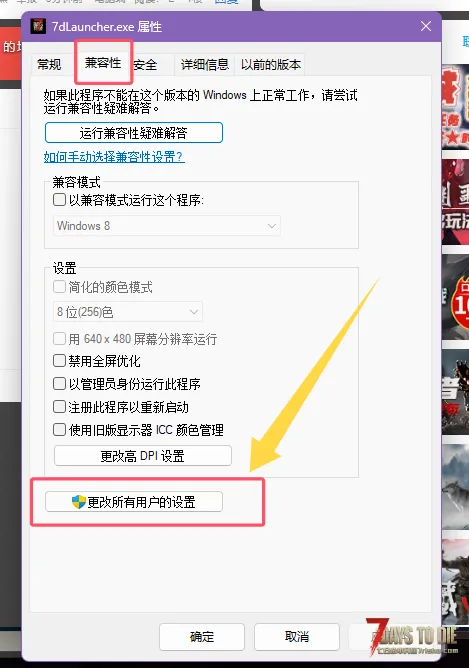Toggle 注册此程序以重新启动 checkbox
The image size is (469, 668).
coord(59,407)
